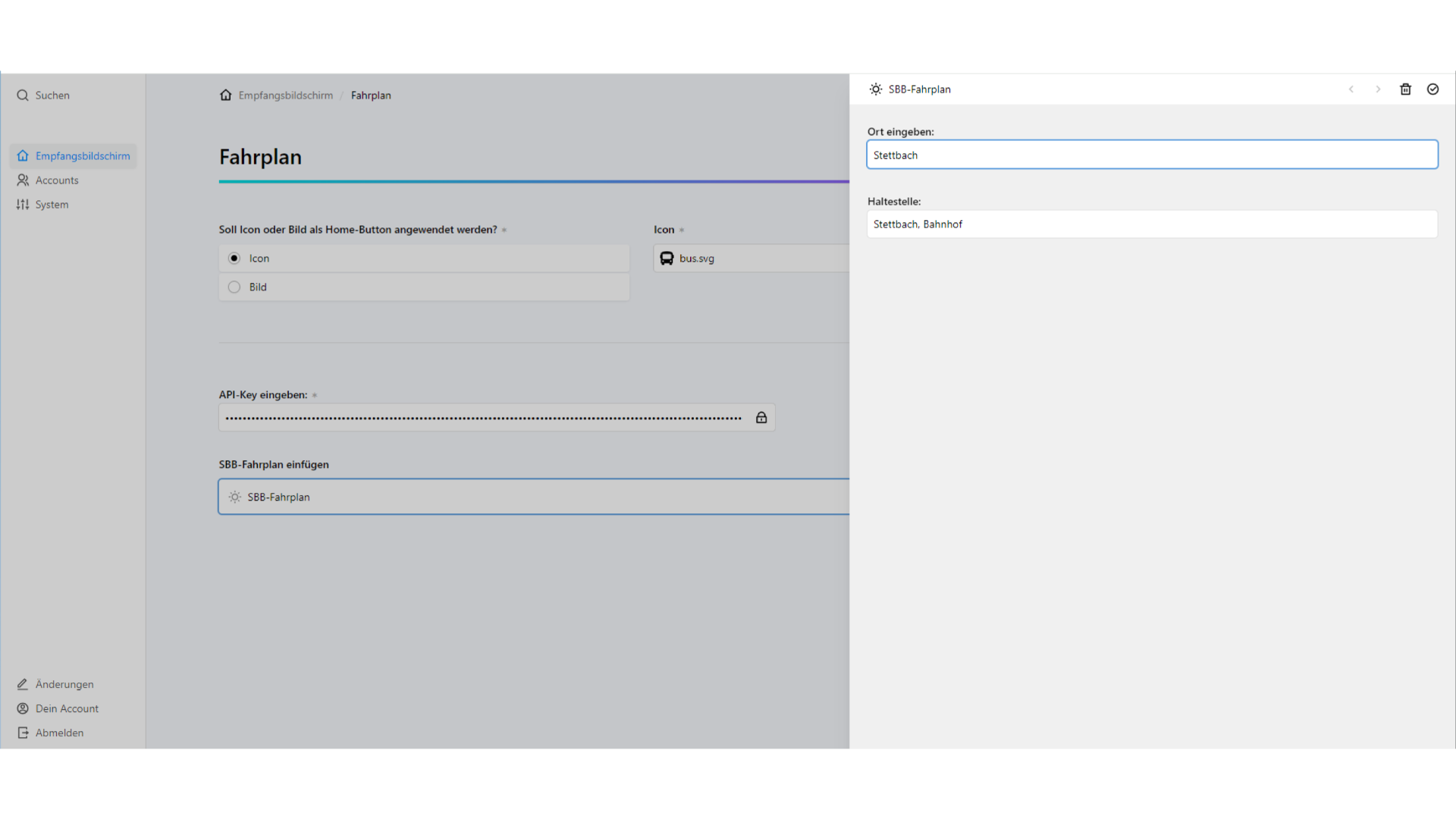The height and width of the screenshot is (819, 1456).
Task: Edit the Ort eingeben field
Action: coord(1153,155)
